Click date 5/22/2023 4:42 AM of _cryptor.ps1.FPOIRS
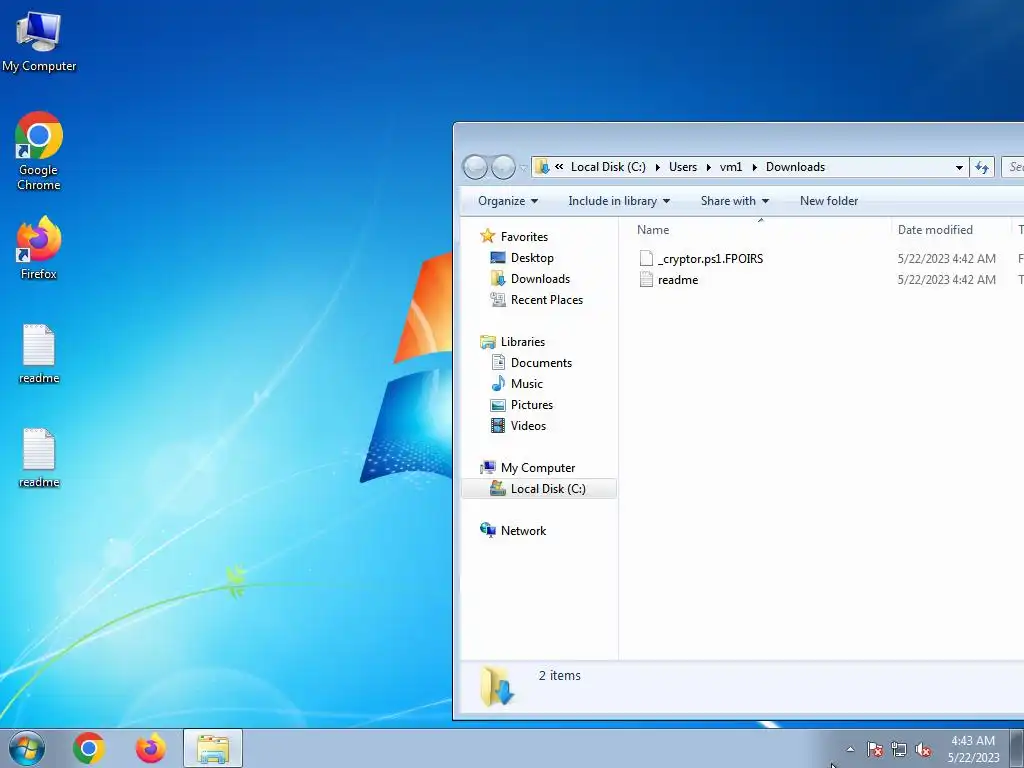The image size is (1024, 768). point(946,259)
